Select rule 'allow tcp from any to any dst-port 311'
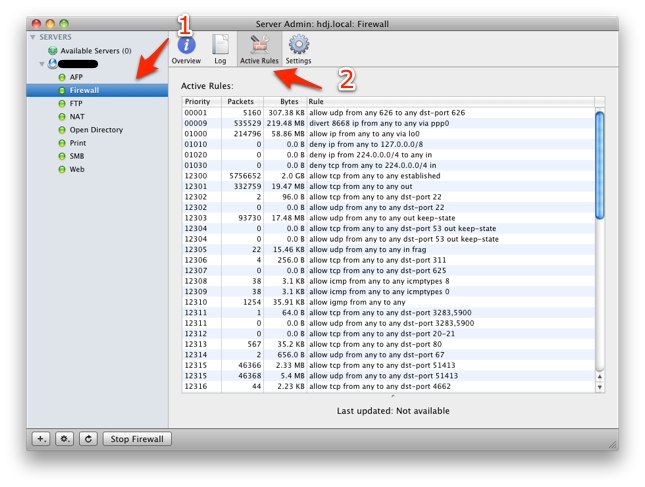The height and width of the screenshot is (487, 645). (388, 260)
